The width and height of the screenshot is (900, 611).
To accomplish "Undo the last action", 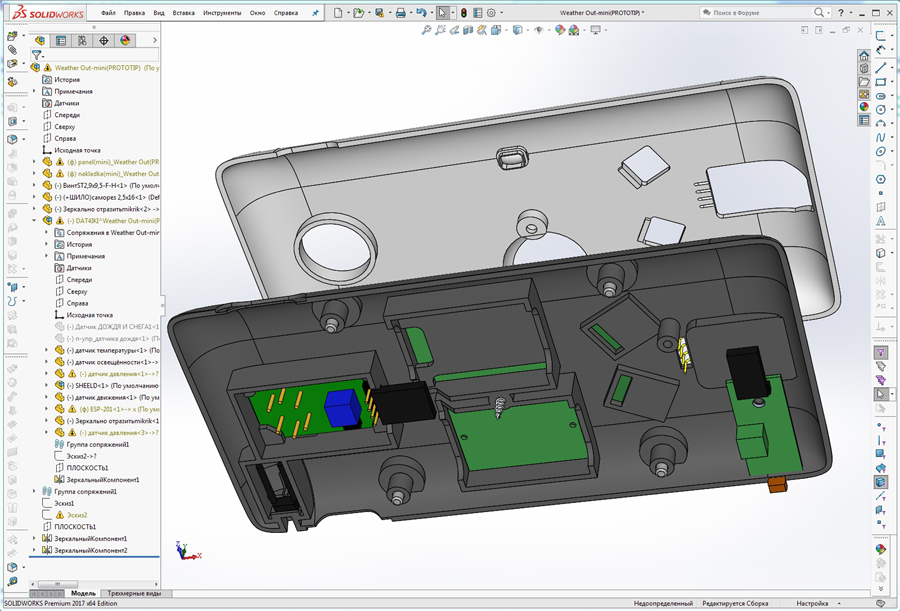I will tap(421, 13).
